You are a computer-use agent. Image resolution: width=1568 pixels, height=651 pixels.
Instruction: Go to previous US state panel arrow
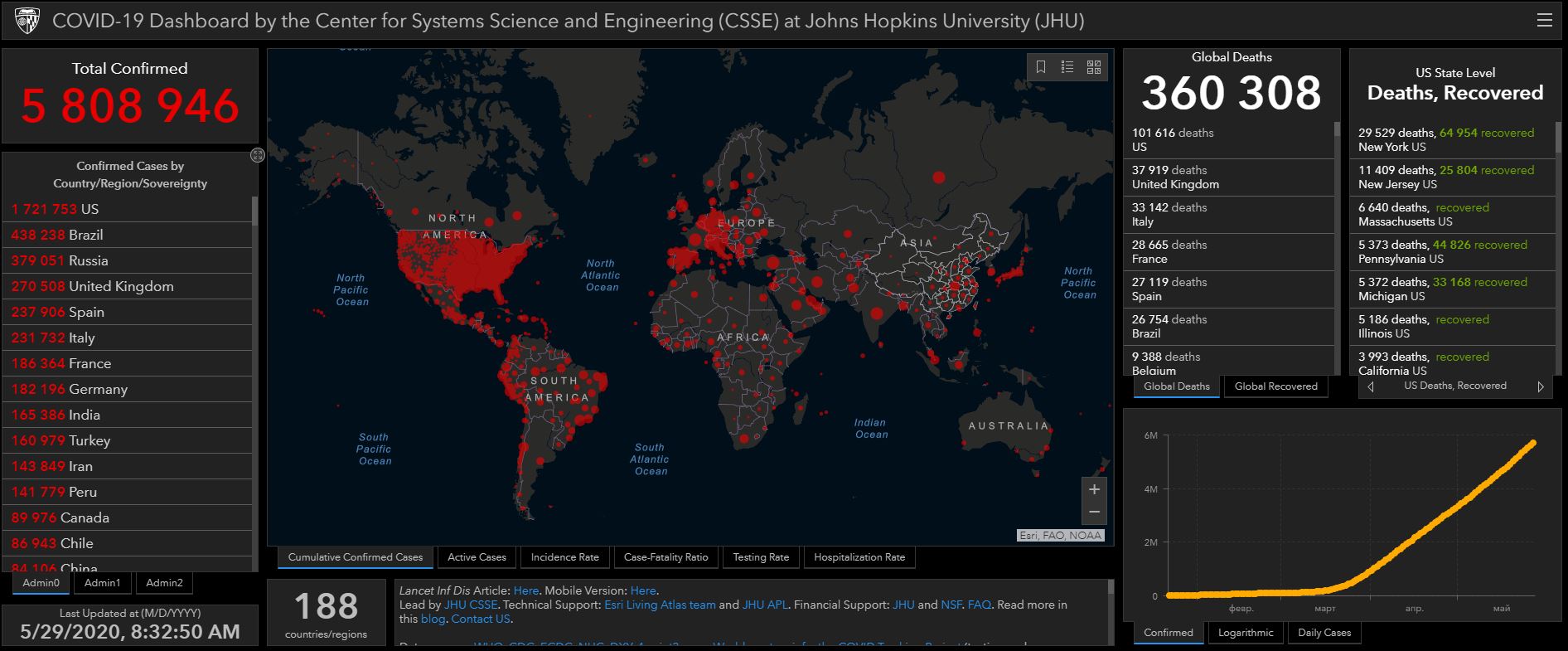click(x=1371, y=386)
